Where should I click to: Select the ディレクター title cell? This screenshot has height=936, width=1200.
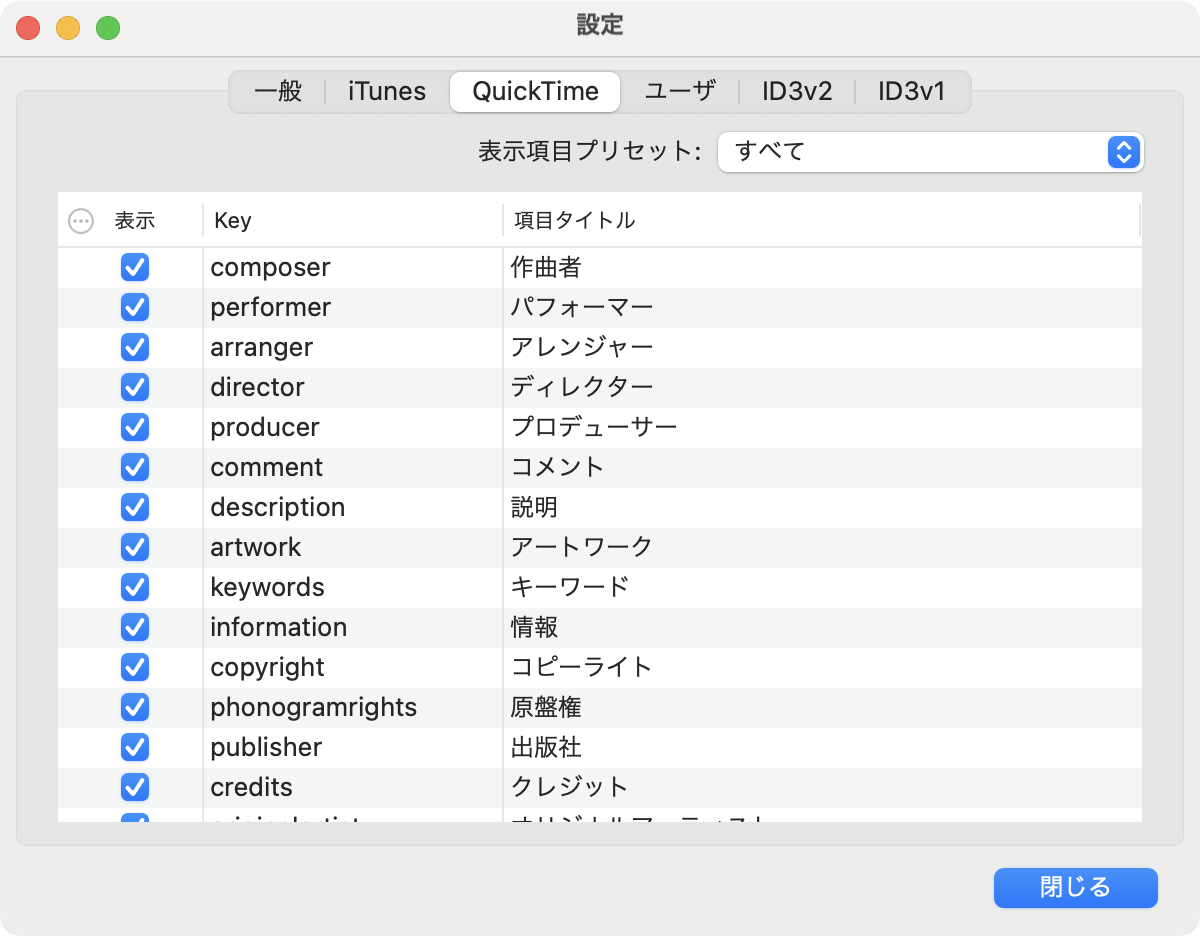[x=822, y=387]
